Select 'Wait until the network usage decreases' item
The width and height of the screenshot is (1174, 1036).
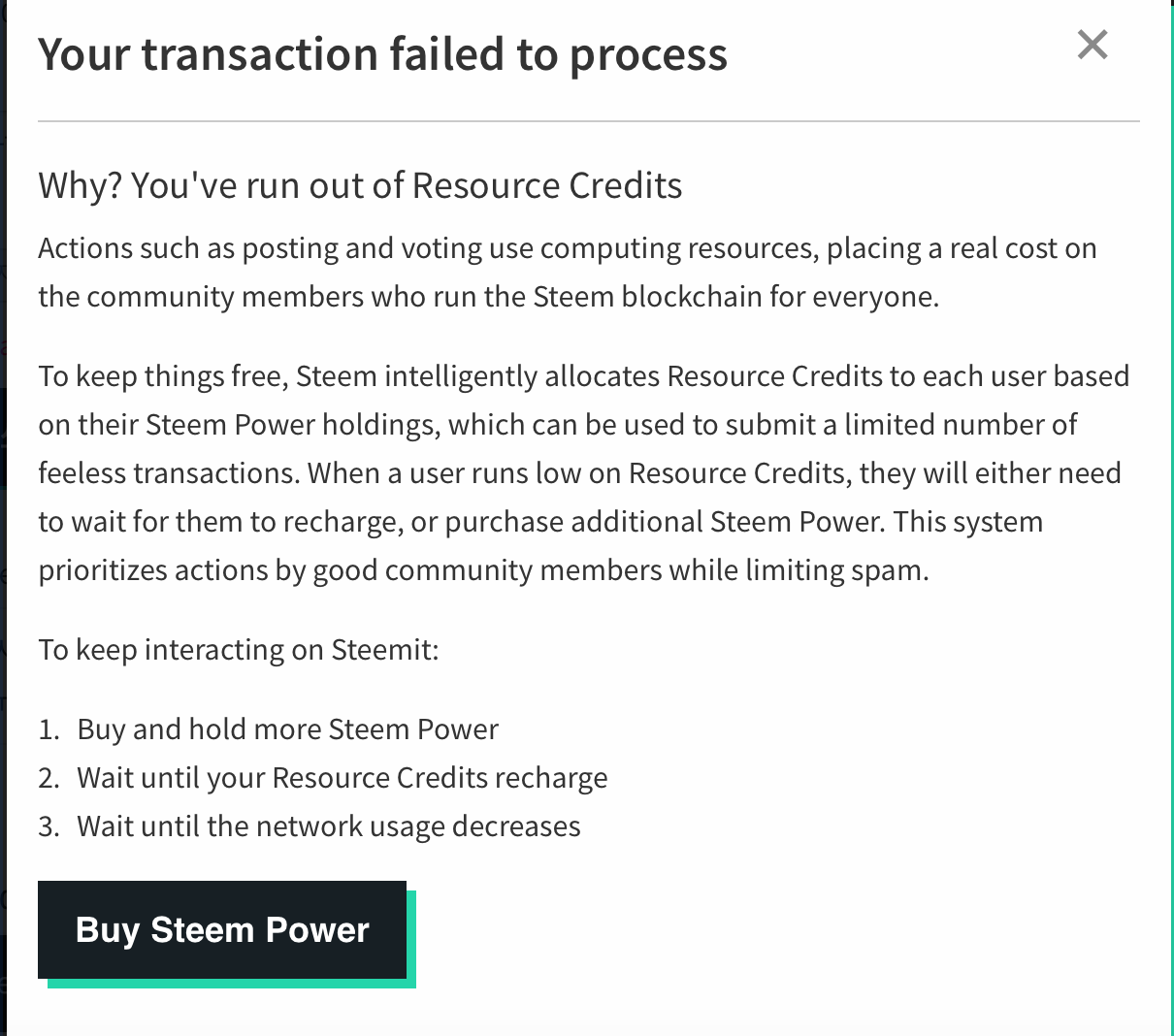coord(329,826)
